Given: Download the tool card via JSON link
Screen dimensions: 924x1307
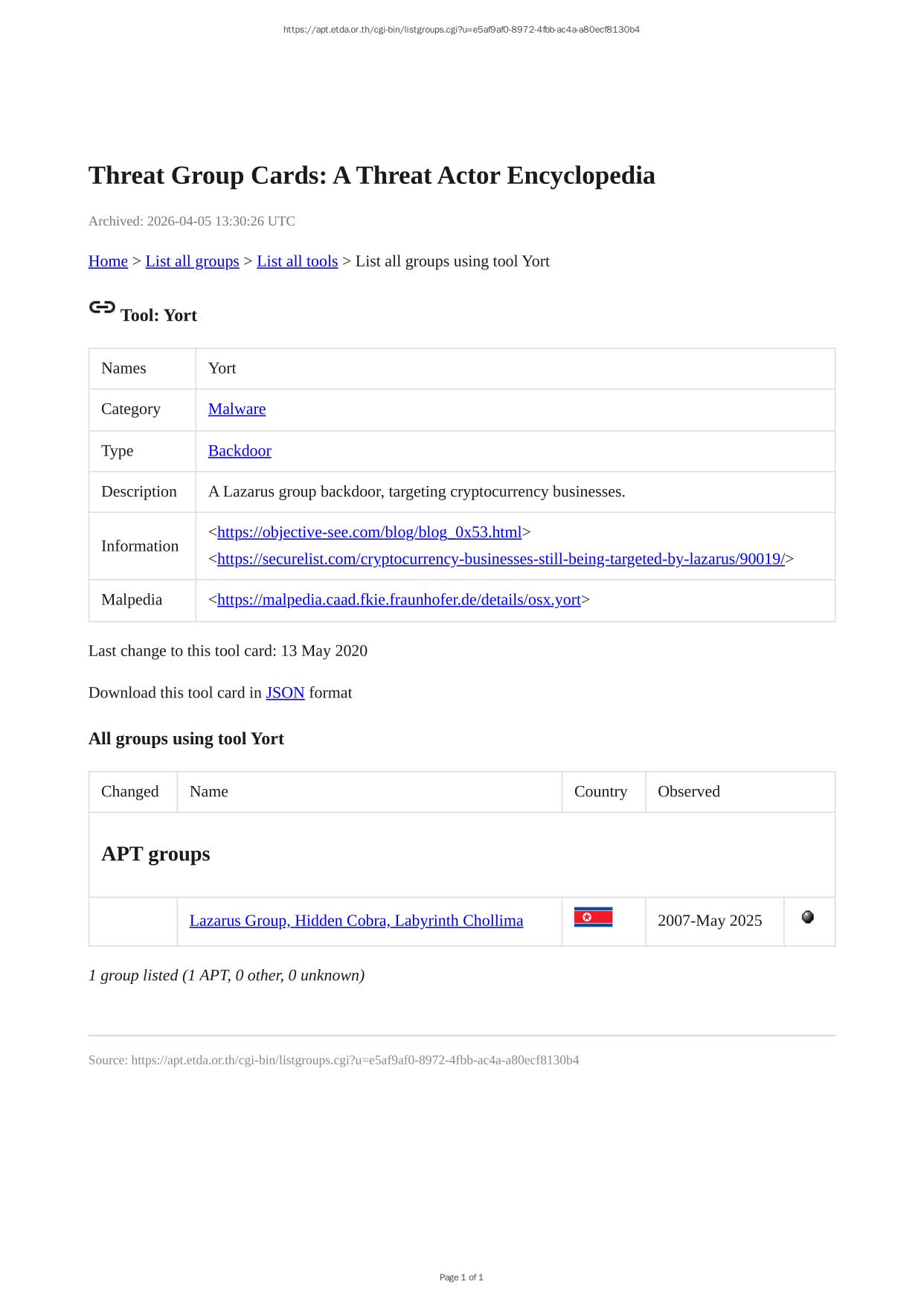Looking at the screenshot, I should 285,692.
